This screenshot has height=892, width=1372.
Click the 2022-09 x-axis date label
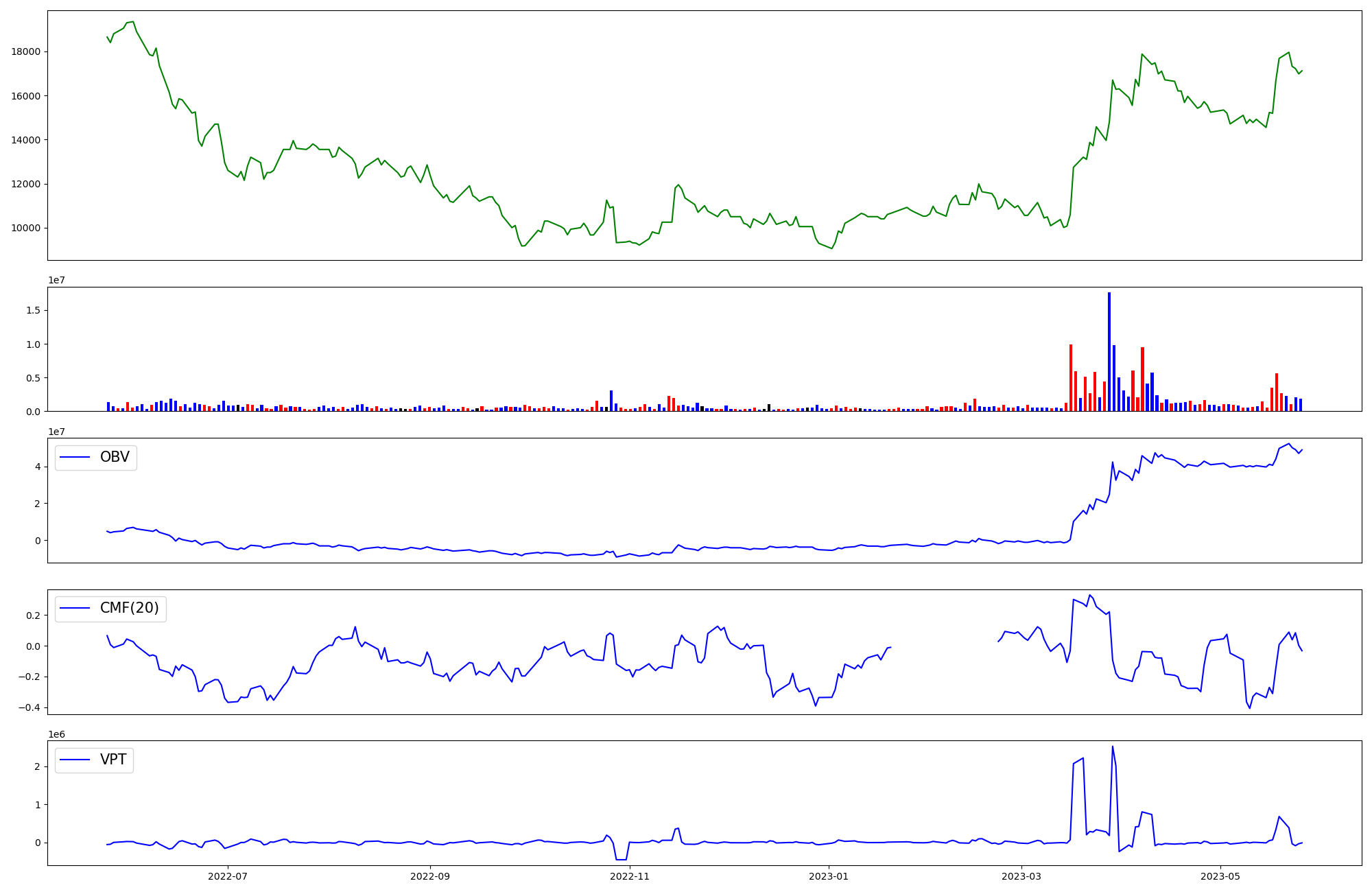(430, 876)
